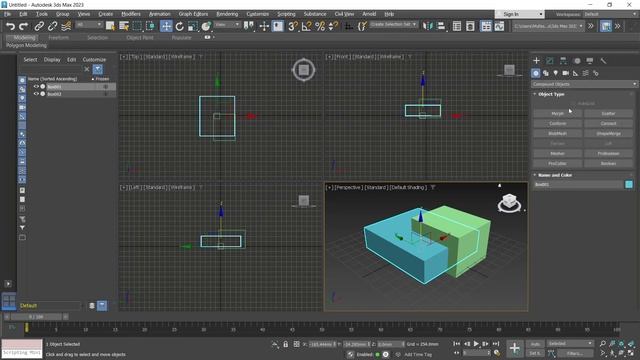Open the Utilities hammer tab icon

(603, 60)
